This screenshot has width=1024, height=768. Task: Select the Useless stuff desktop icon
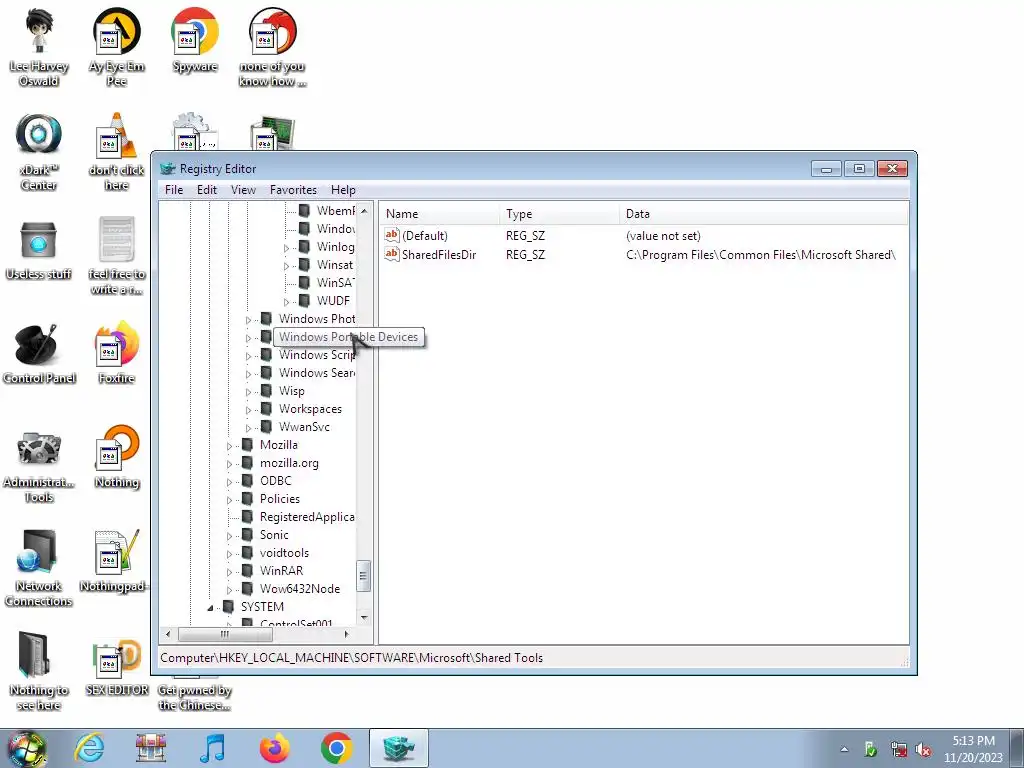coord(39,249)
